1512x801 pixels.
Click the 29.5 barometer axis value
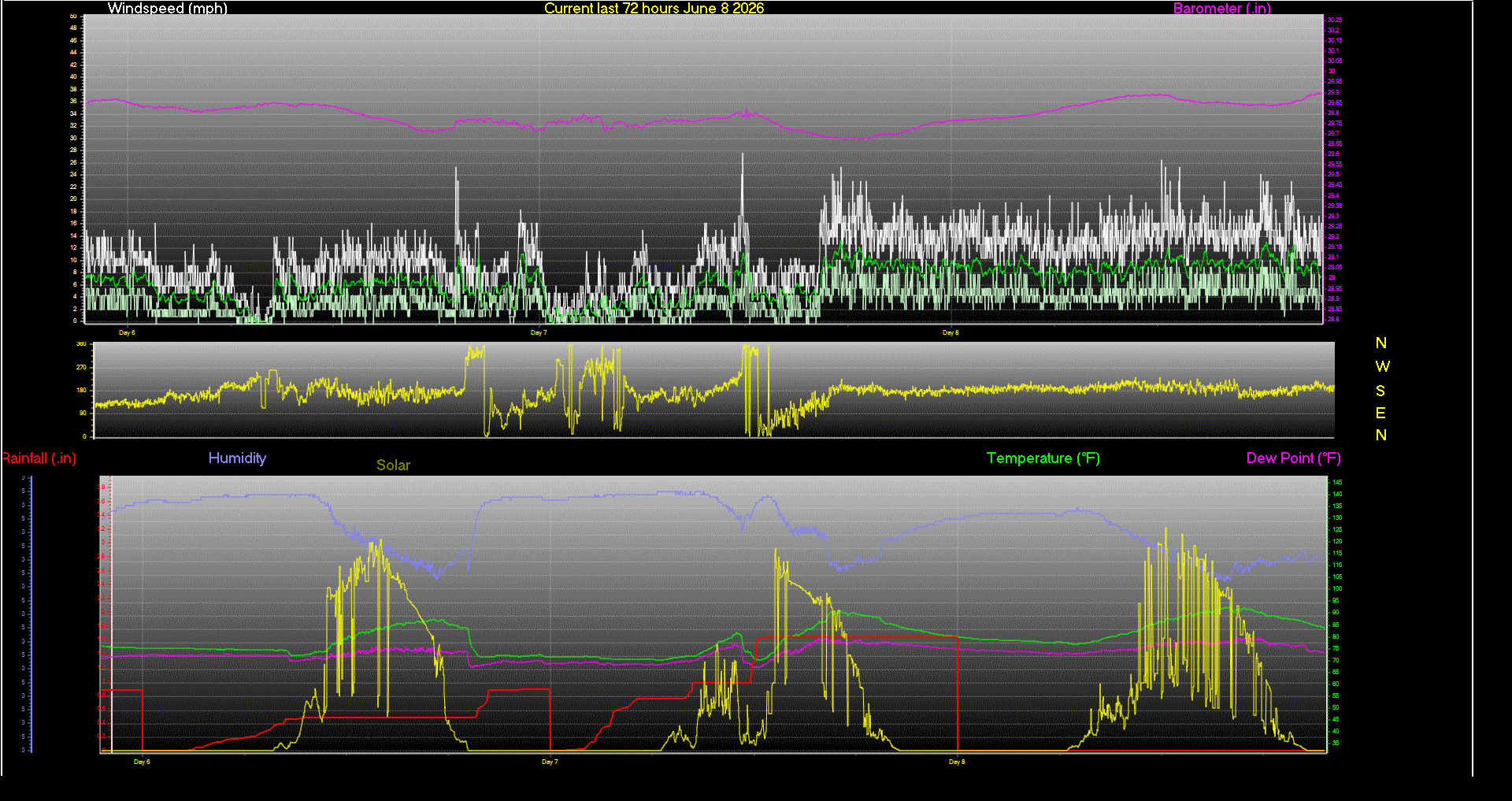(x=1333, y=175)
